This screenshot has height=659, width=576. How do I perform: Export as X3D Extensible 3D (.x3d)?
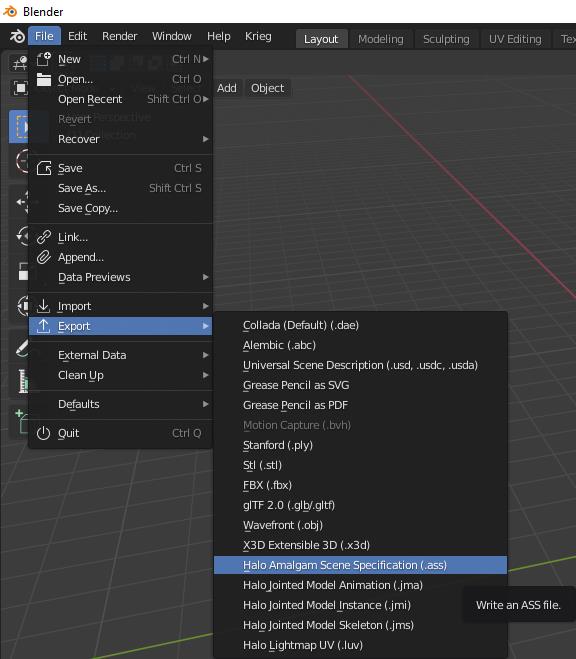click(360, 545)
